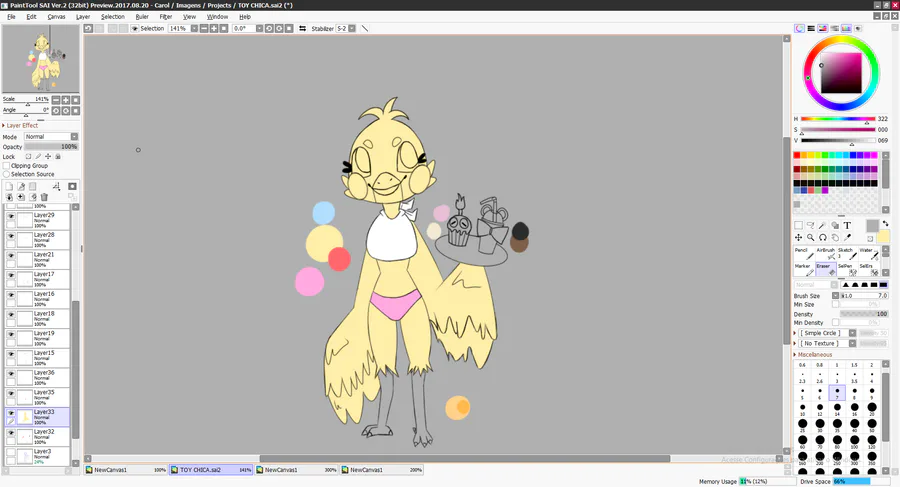Hide Layer16 via its eye icon
900x487 pixels.
point(11,295)
